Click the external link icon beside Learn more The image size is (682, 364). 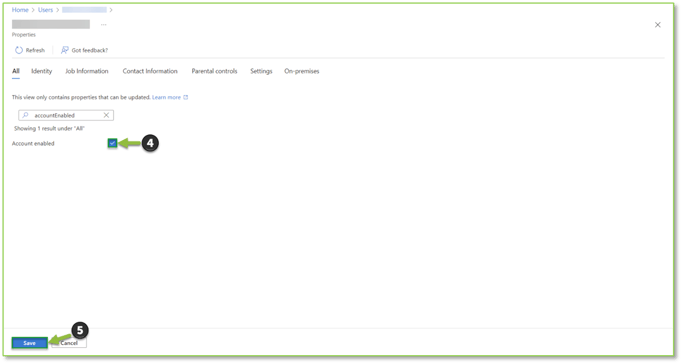click(186, 97)
